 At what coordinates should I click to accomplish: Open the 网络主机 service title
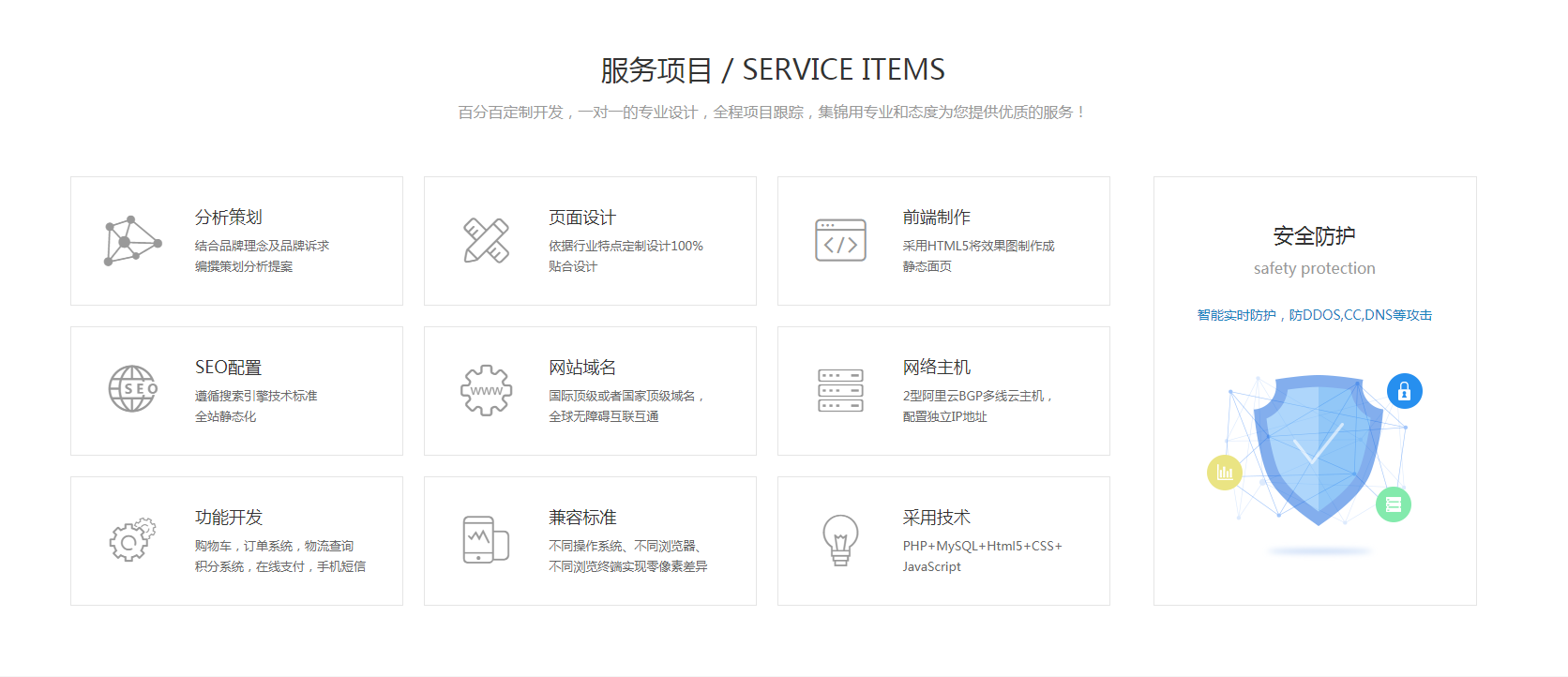coord(937,368)
